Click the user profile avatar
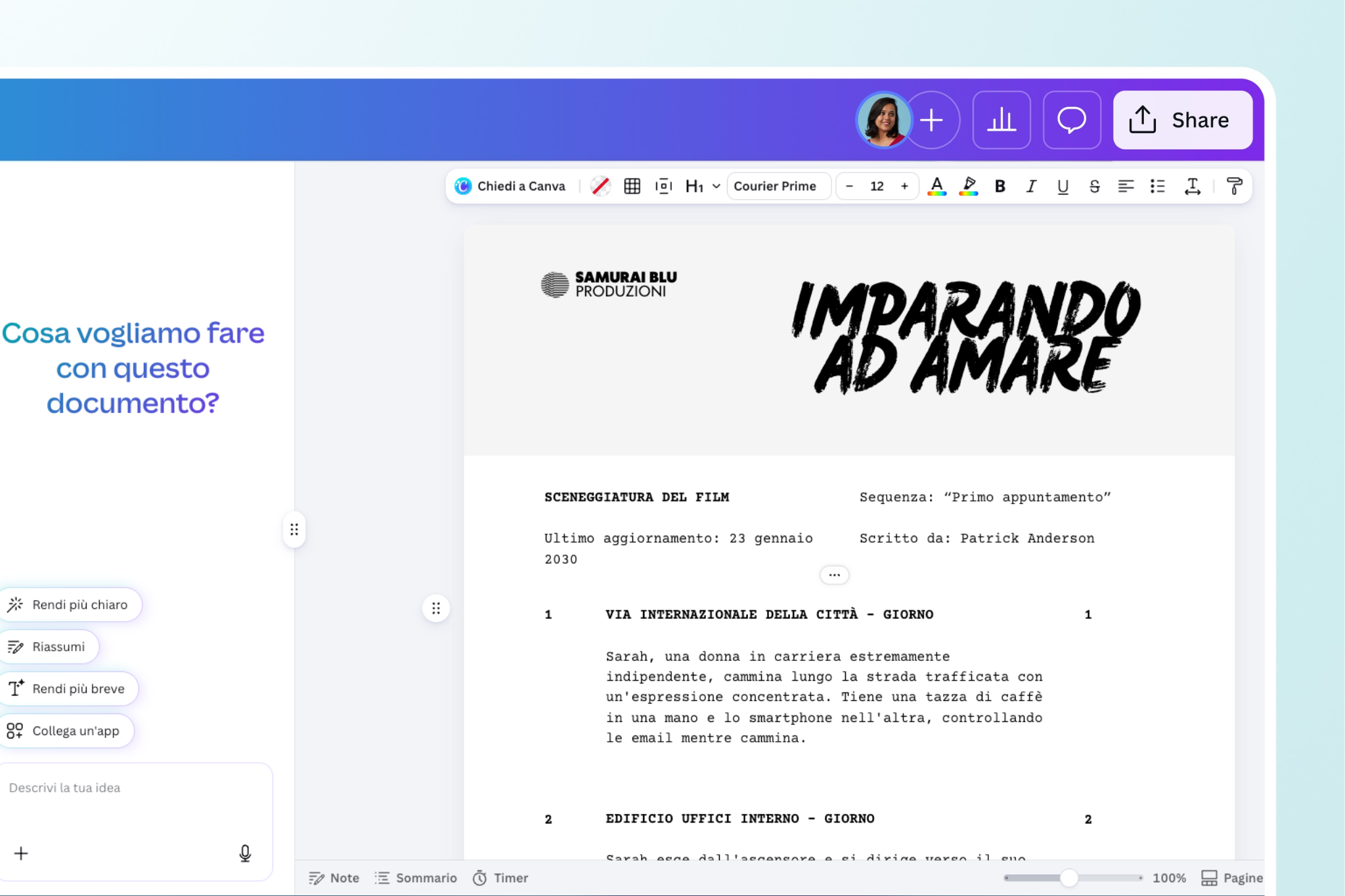This screenshot has height=896, width=1345. [x=884, y=120]
